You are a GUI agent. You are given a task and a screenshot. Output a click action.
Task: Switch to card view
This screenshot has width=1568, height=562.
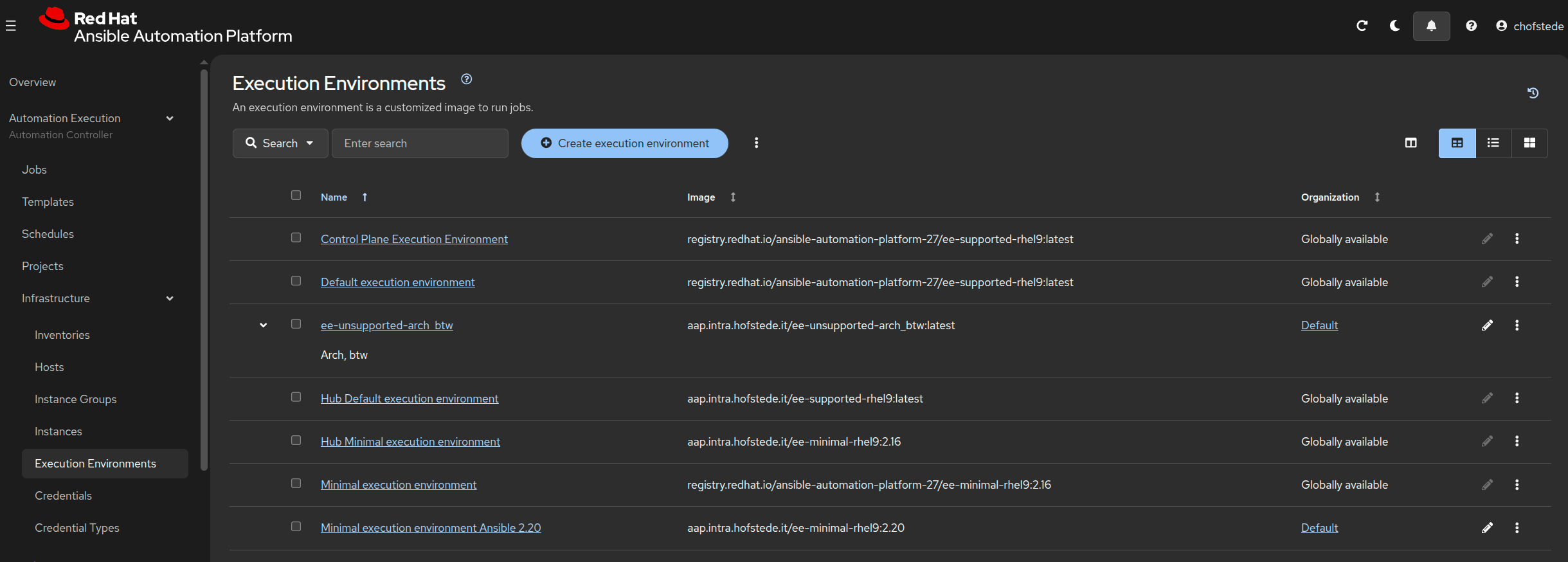(x=1529, y=143)
